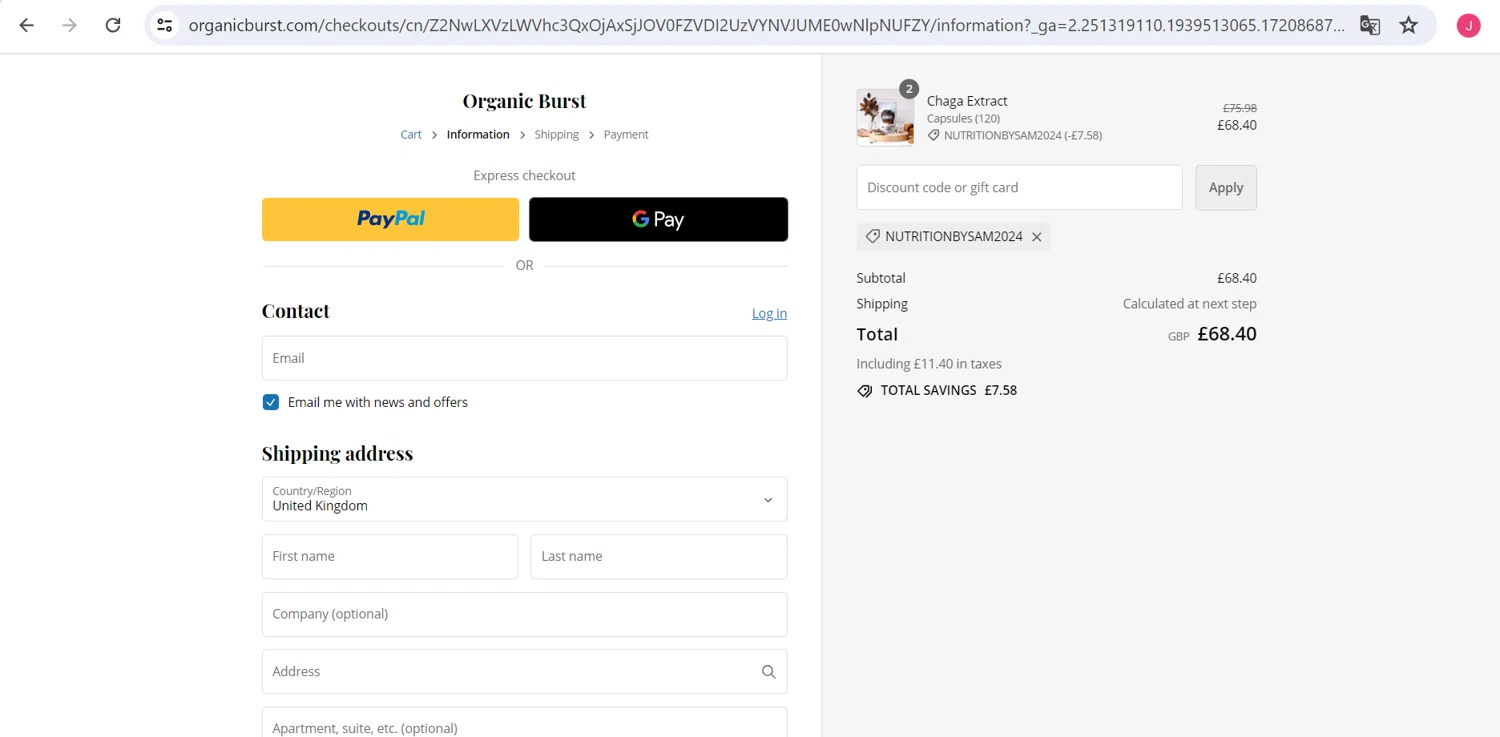
Task: Click the tag icon in NUTRITIONBYSAM2024 chip
Action: click(873, 236)
